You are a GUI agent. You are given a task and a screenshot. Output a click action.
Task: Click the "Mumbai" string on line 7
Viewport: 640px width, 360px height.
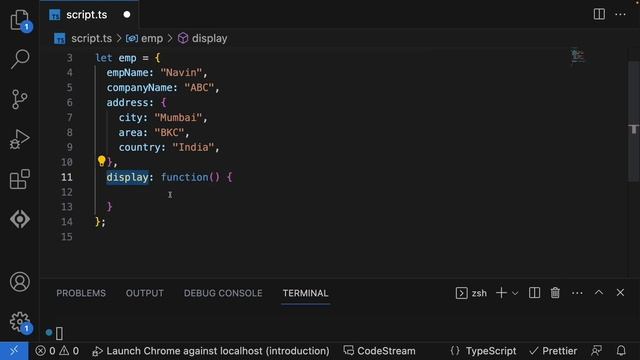(178, 118)
